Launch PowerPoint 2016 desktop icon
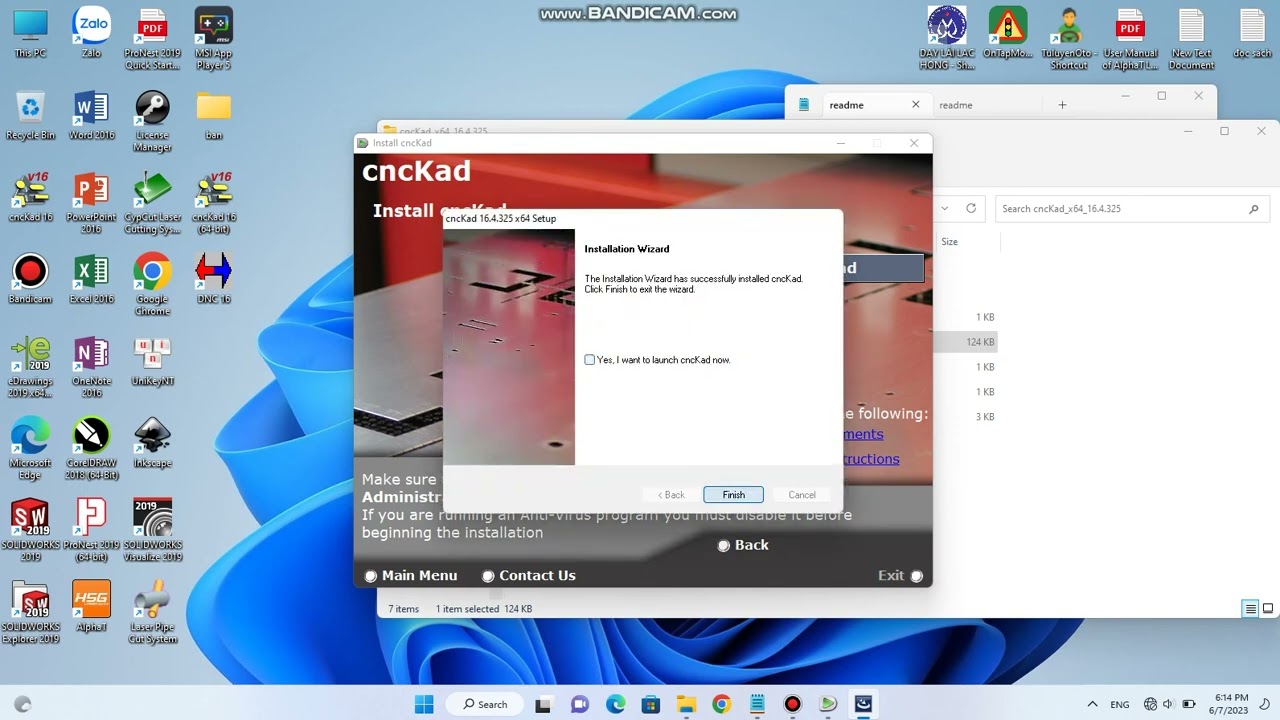The height and width of the screenshot is (720, 1280). pyautogui.click(x=91, y=203)
